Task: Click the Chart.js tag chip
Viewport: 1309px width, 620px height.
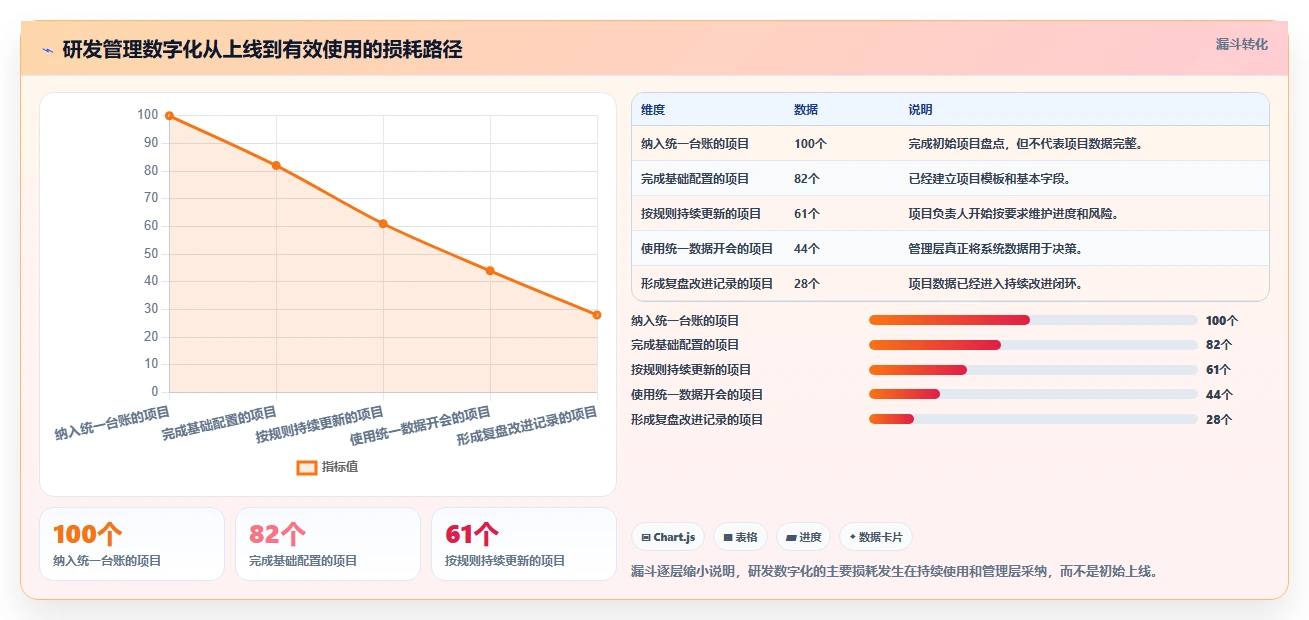Action: pyautogui.click(x=668, y=537)
